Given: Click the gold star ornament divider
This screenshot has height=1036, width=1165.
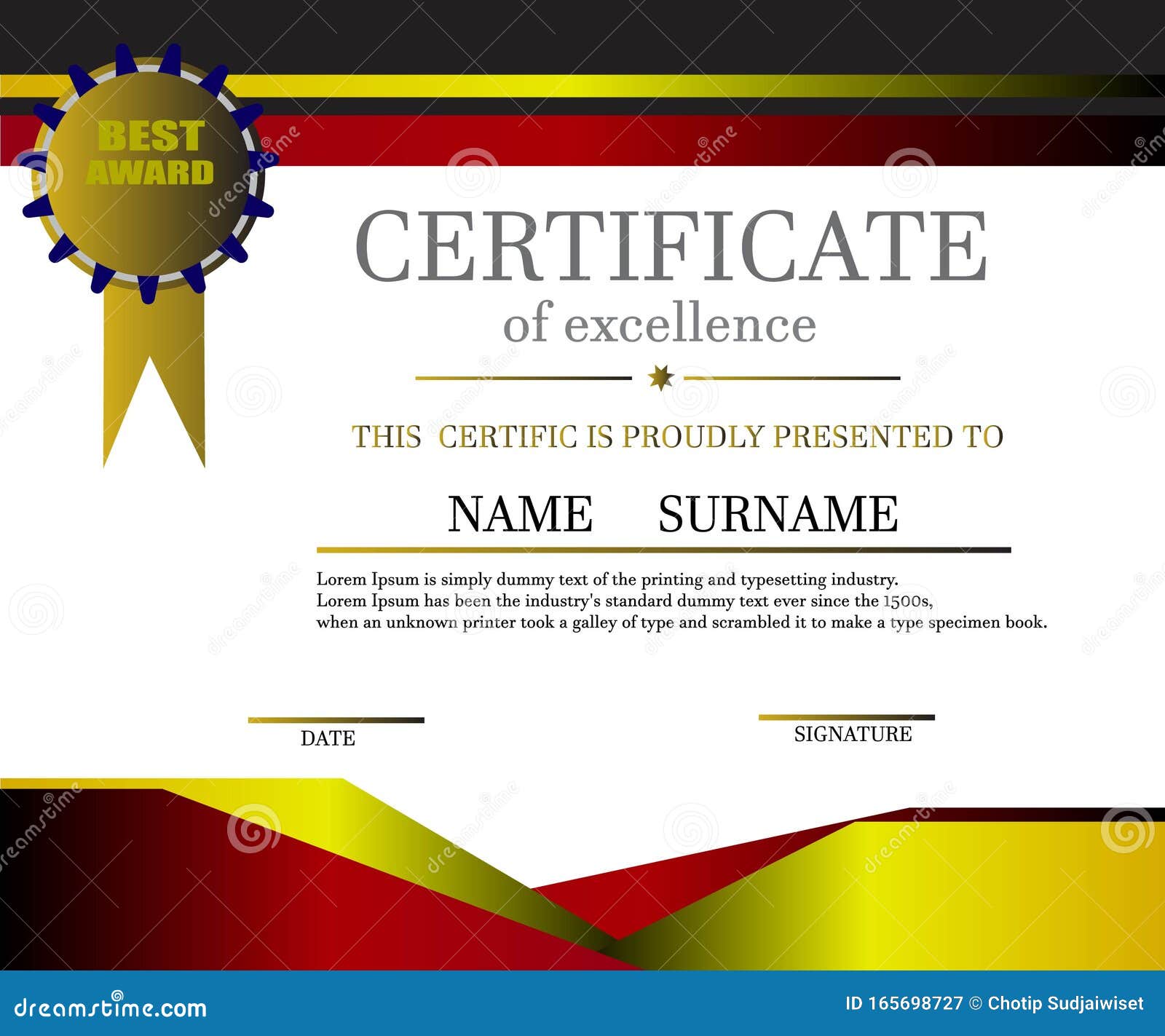Looking at the screenshot, I should click(660, 375).
